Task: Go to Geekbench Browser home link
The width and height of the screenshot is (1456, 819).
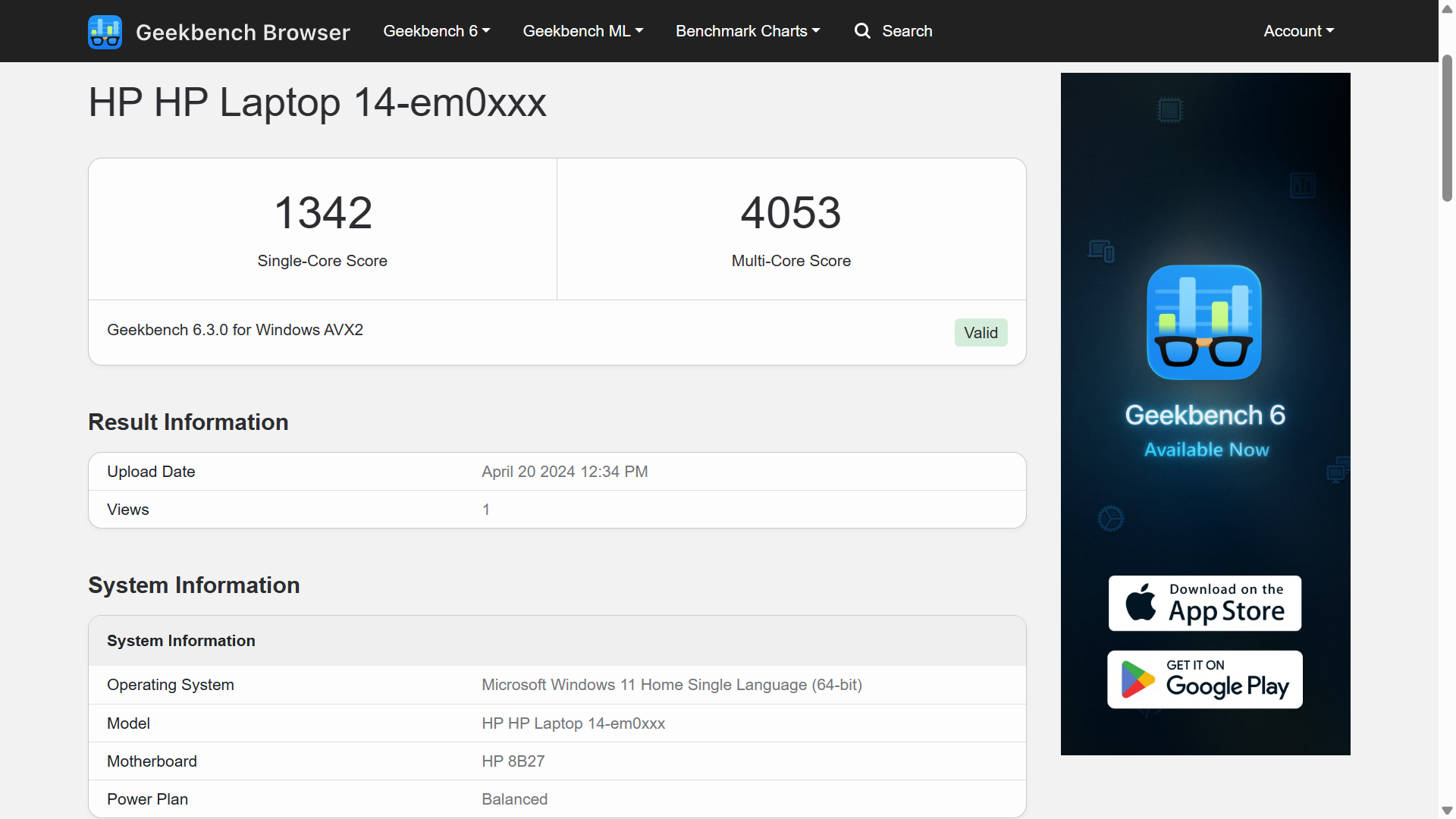Action: [x=243, y=32]
